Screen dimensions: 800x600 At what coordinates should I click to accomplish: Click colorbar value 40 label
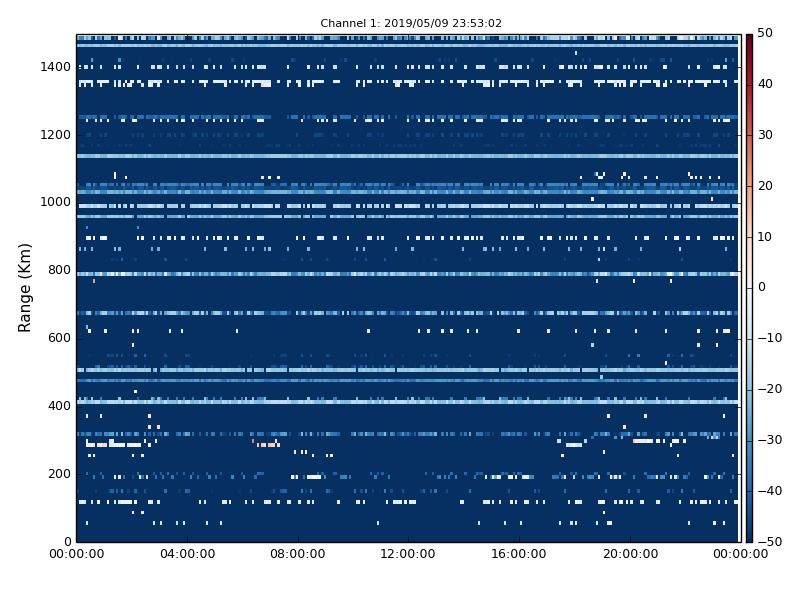(765, 84)
